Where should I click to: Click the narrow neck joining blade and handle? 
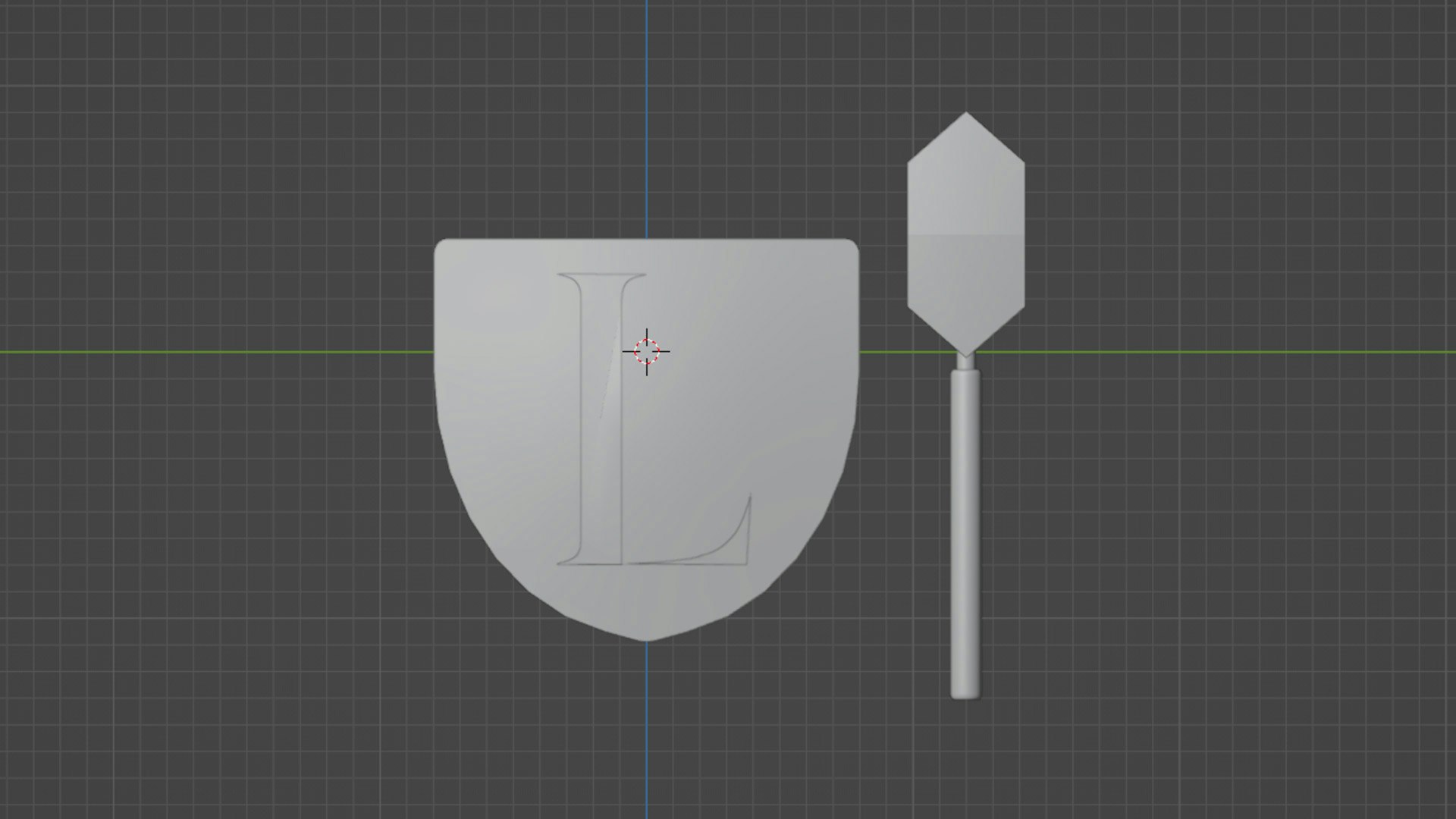pos(964,362)
